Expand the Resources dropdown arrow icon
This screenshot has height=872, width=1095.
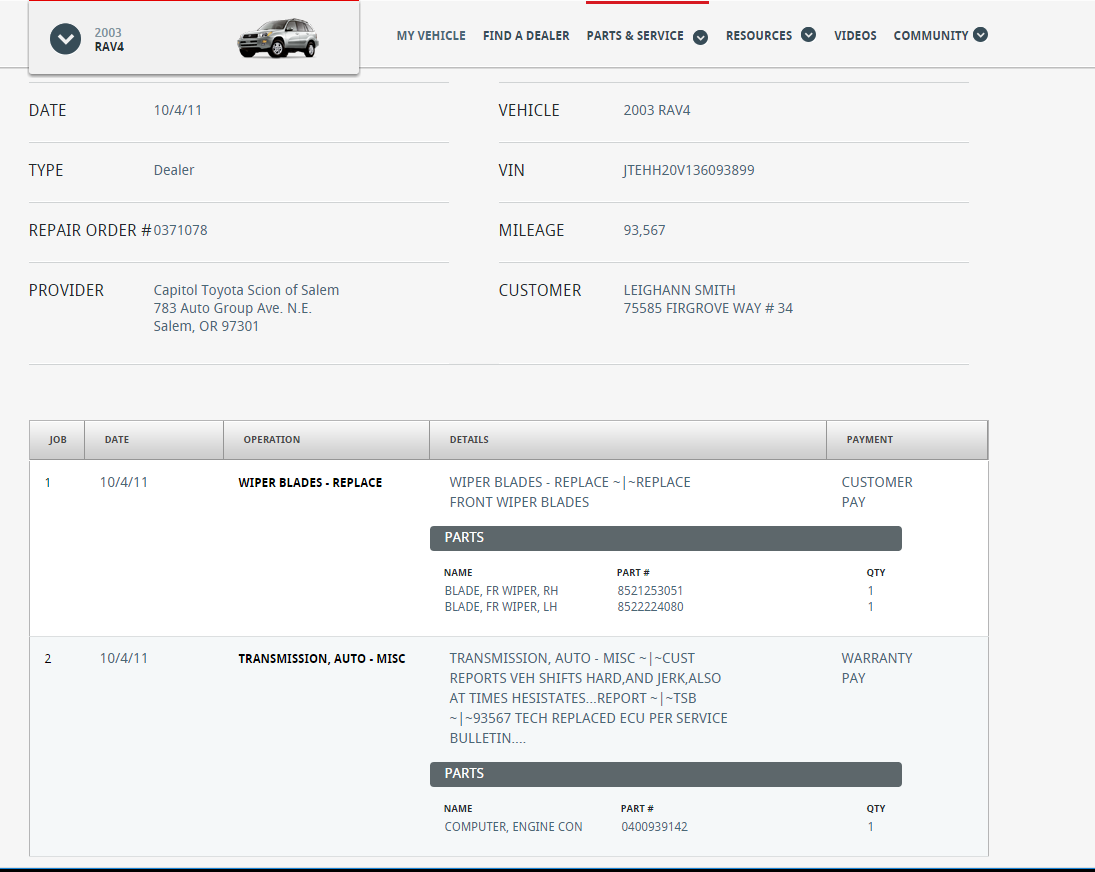point(808,35)
